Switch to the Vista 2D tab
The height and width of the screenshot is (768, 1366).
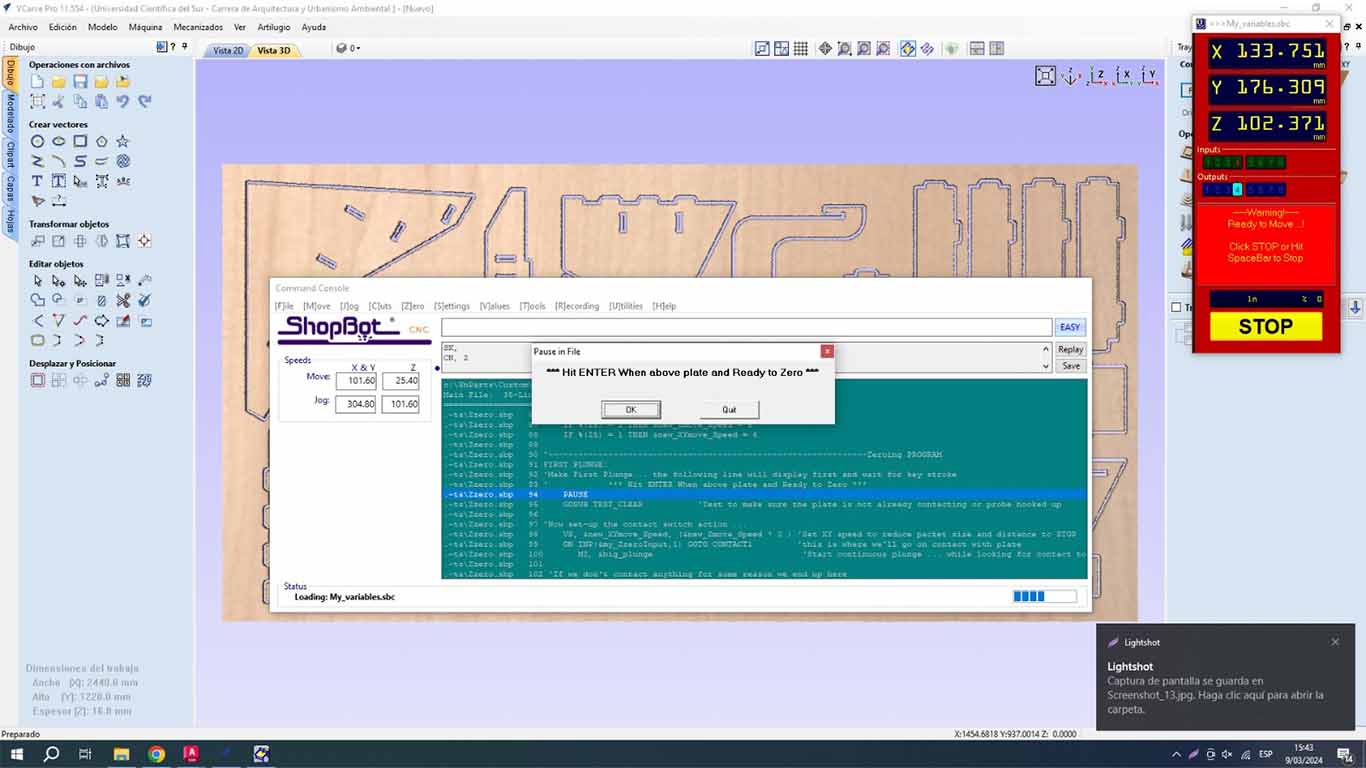pos(228,50)
